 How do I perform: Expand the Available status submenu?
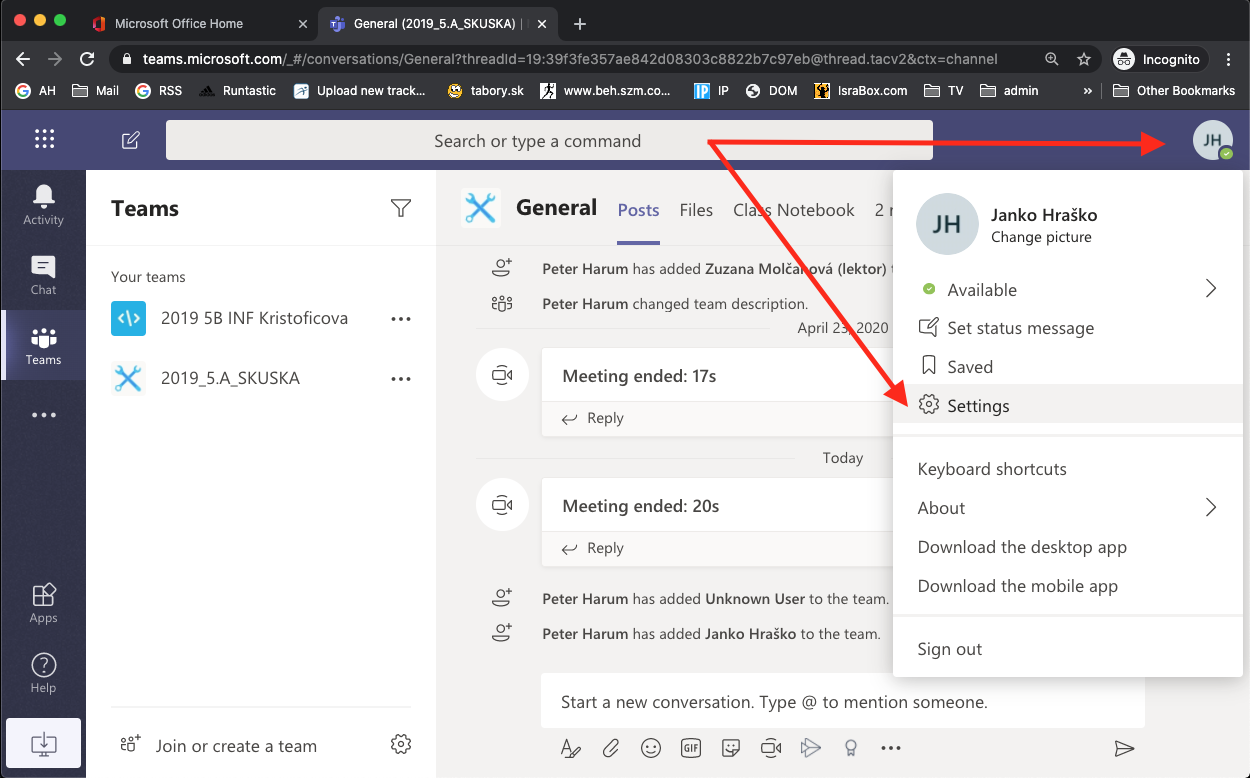(x=1210, y=289)
